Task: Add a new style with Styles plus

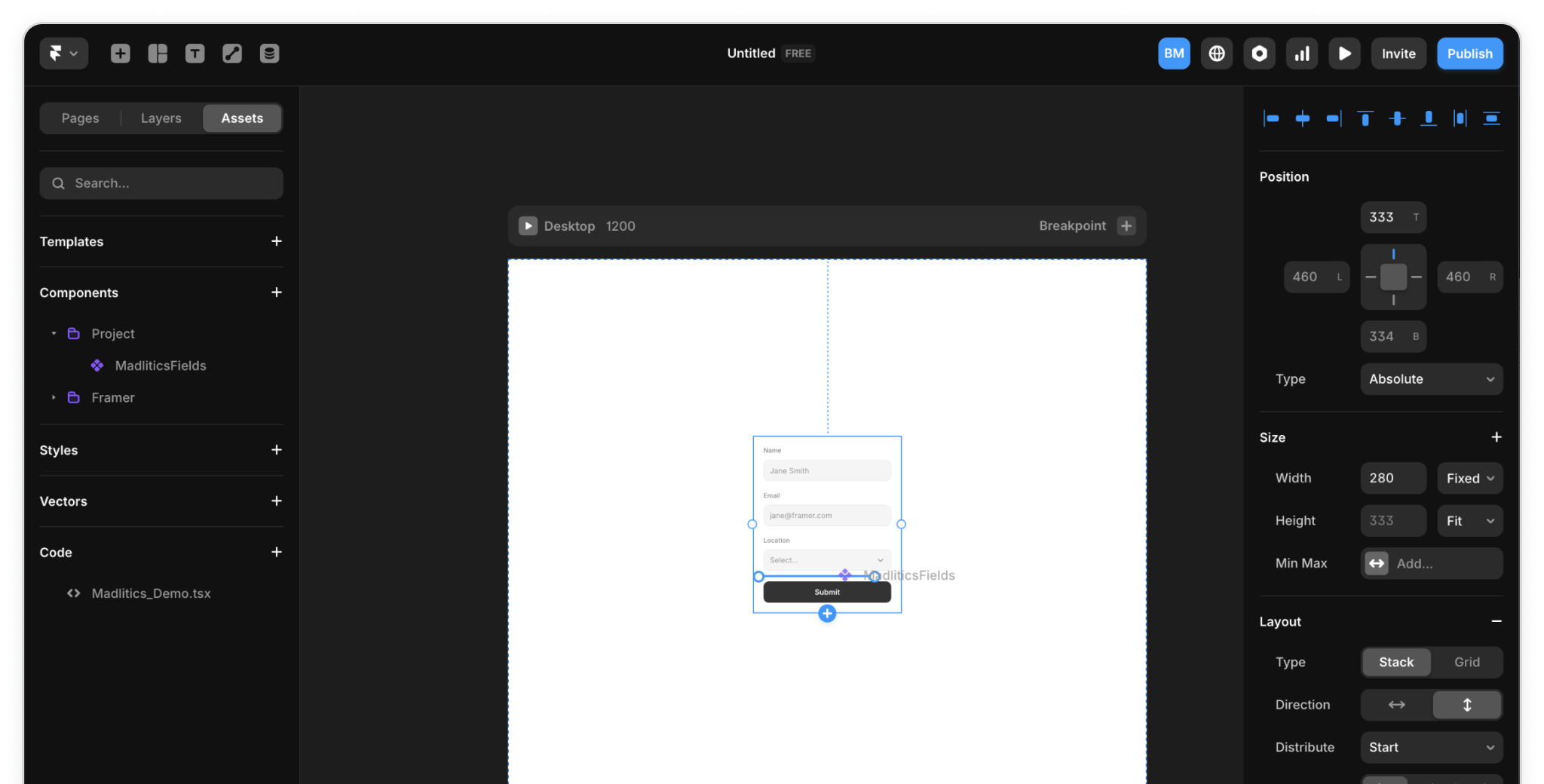Action: pyautogui.click(x=277, y=450)
